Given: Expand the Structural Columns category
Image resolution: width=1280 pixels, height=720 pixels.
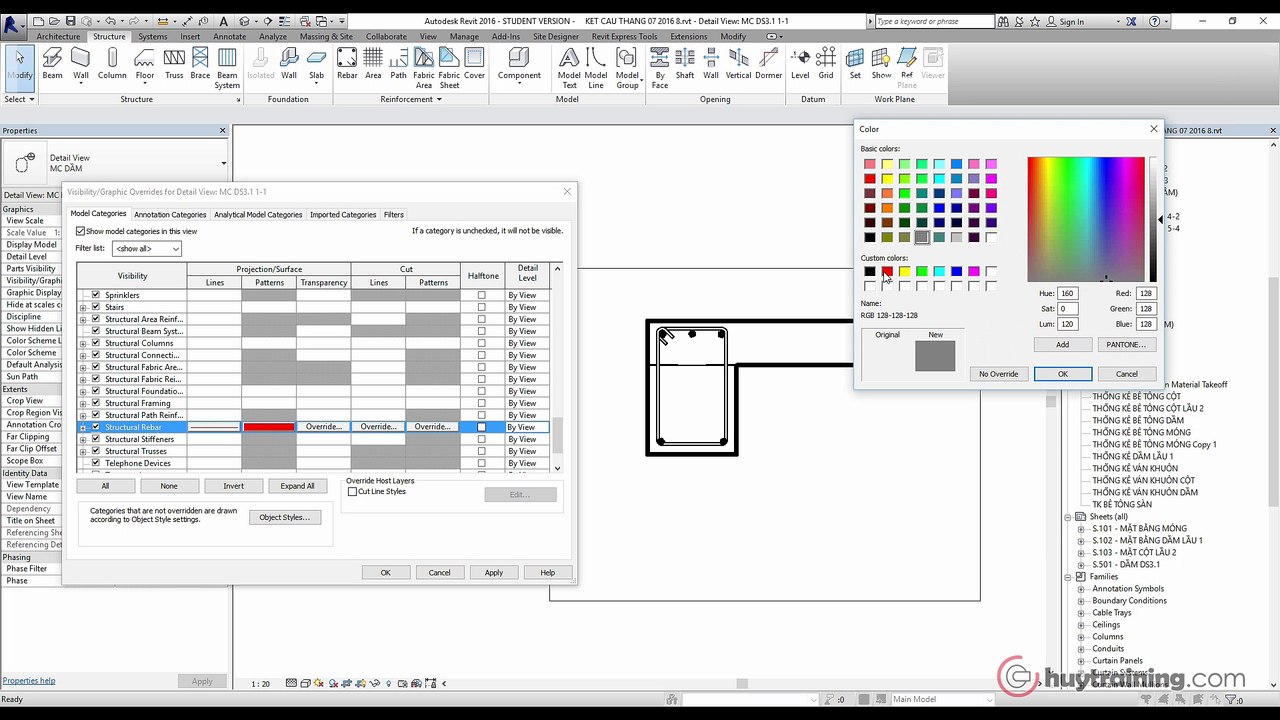Looking at the screenshot, I should 83,343.
